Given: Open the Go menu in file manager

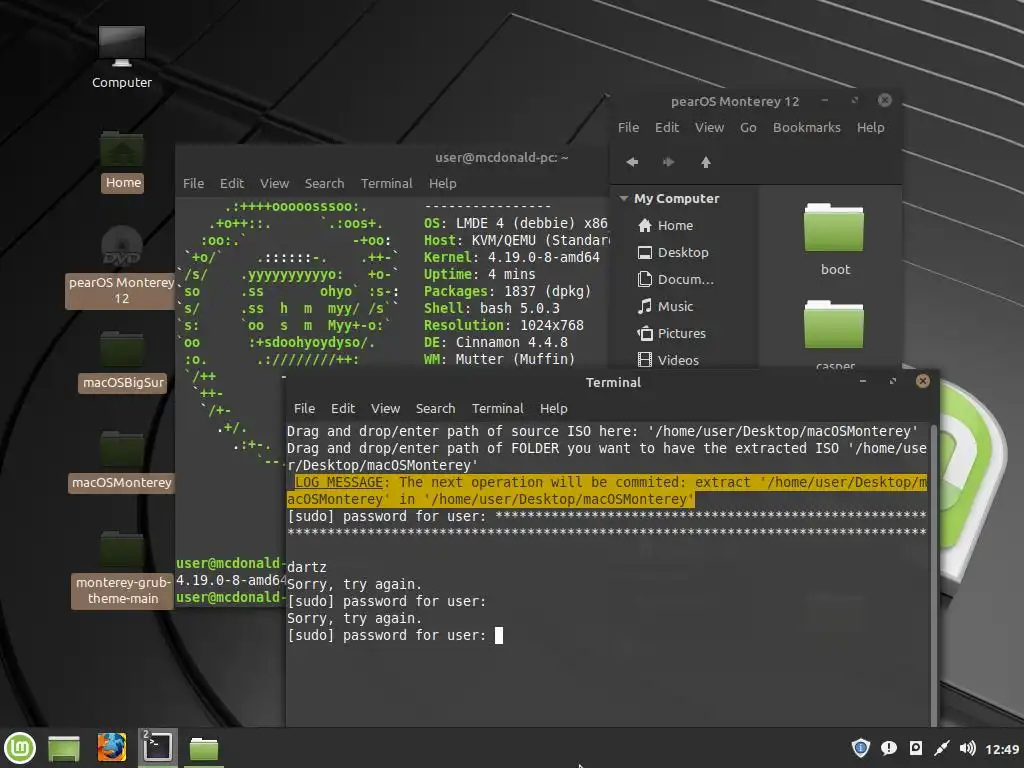Looking at the screenshot, I should [x=748, y=127].
